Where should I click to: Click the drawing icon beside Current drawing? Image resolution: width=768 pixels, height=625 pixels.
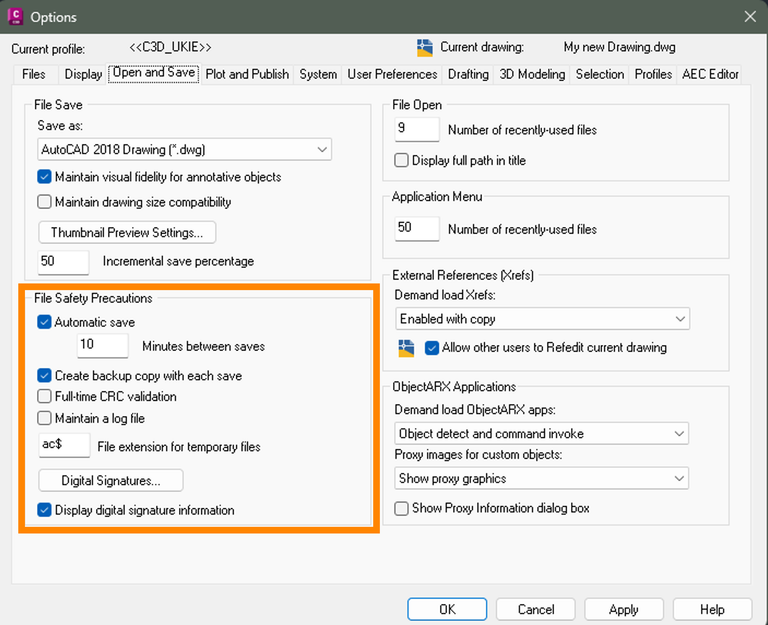coord(425,48)
